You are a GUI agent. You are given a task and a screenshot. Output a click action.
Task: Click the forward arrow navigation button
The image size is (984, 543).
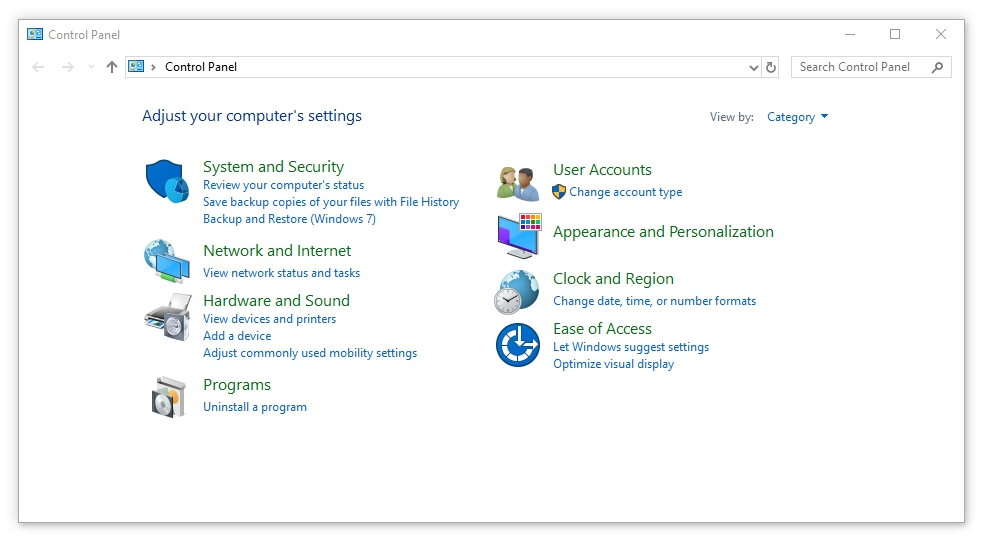click(x=67, y=67)
